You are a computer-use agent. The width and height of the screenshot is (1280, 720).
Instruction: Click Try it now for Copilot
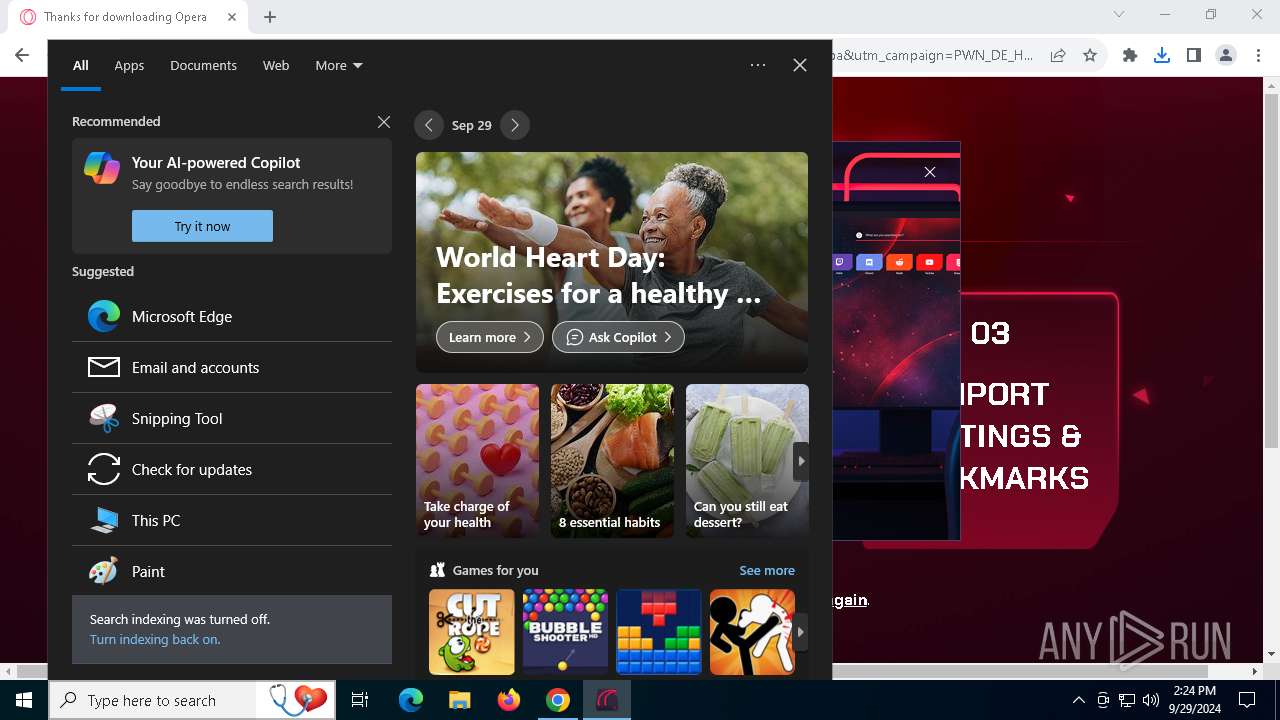(x=202, y=226)
